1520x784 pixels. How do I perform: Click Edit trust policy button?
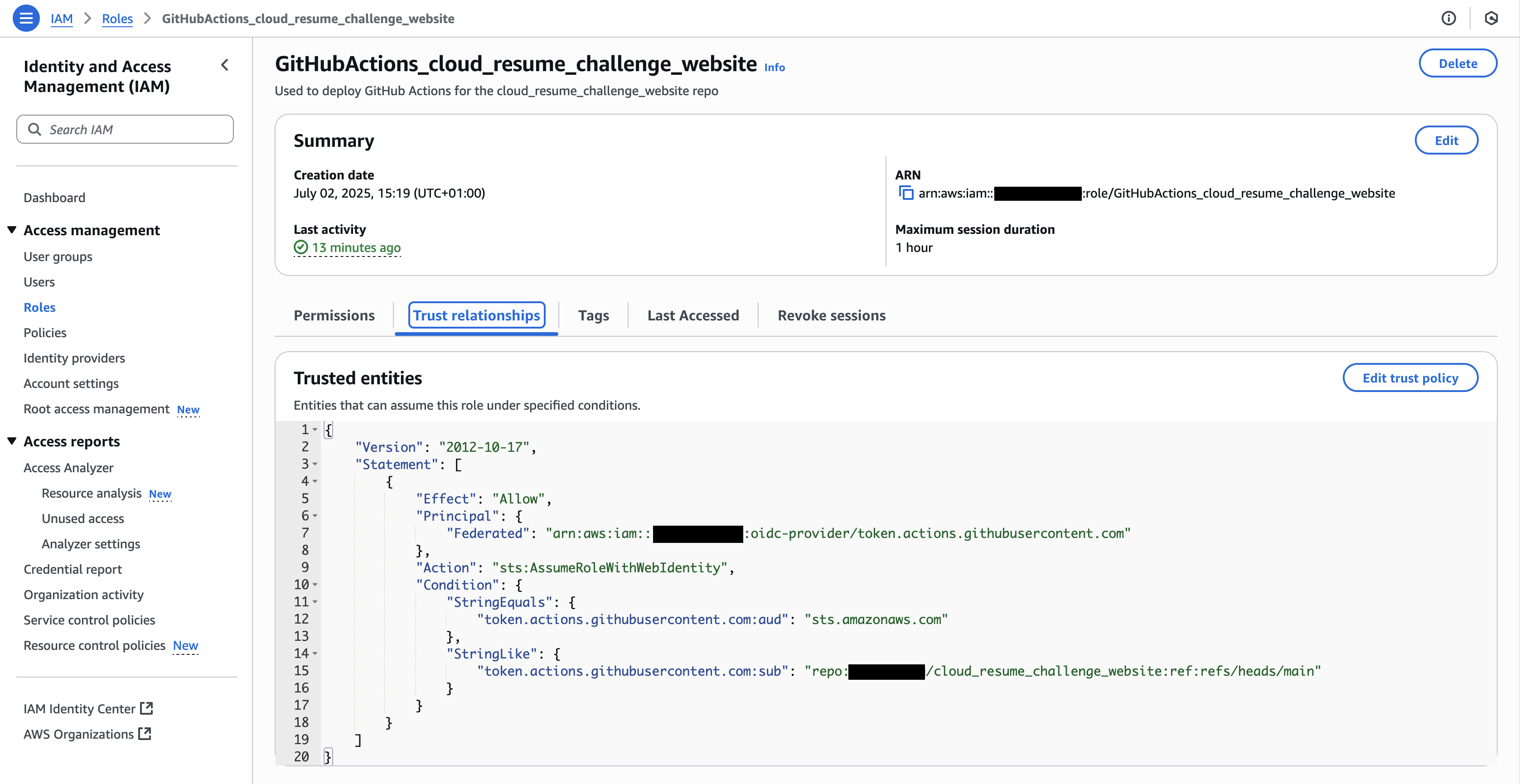pyautogui.click(x=1410, y=377)
